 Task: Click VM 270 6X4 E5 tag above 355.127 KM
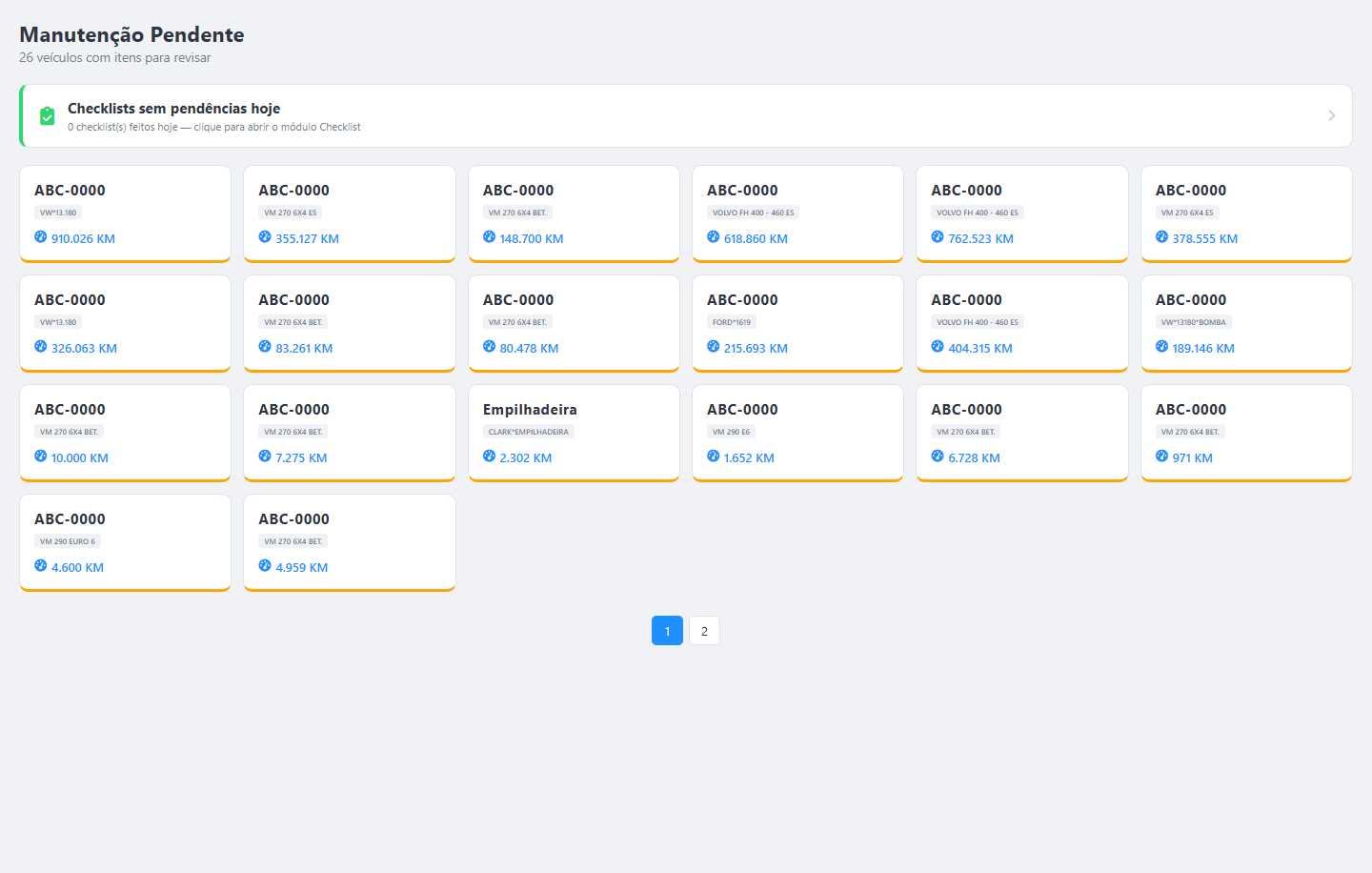point(291,213)
